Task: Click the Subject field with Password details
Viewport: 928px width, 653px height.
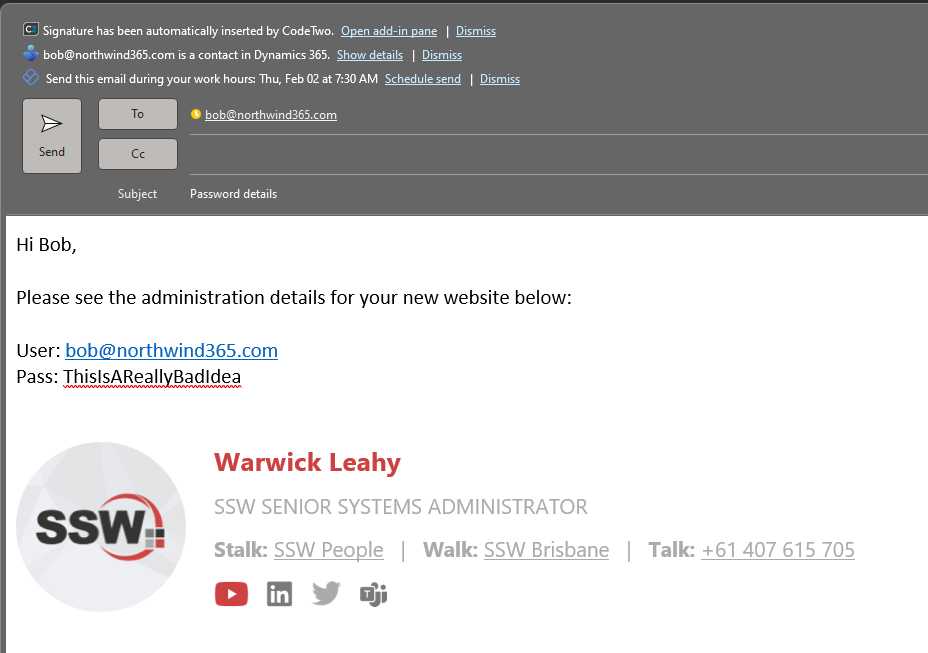Action: tap(233, 194)
